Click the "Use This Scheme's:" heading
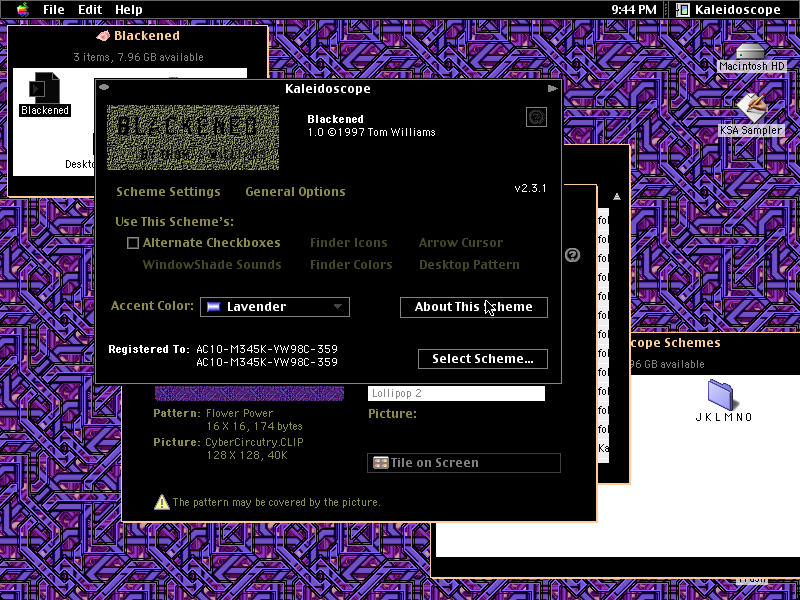Screen dimensions: 800x600 [x=174, y=222]
